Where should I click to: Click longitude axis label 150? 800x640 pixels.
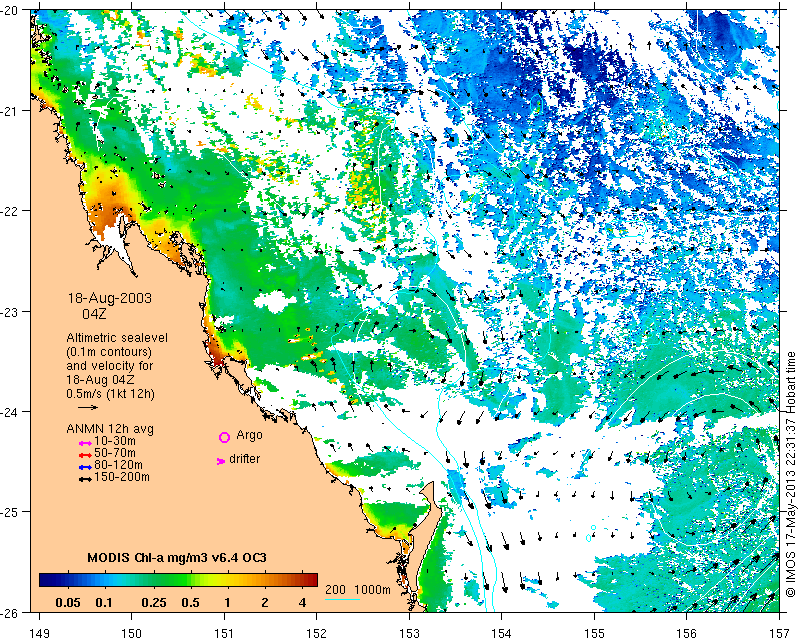132,633
